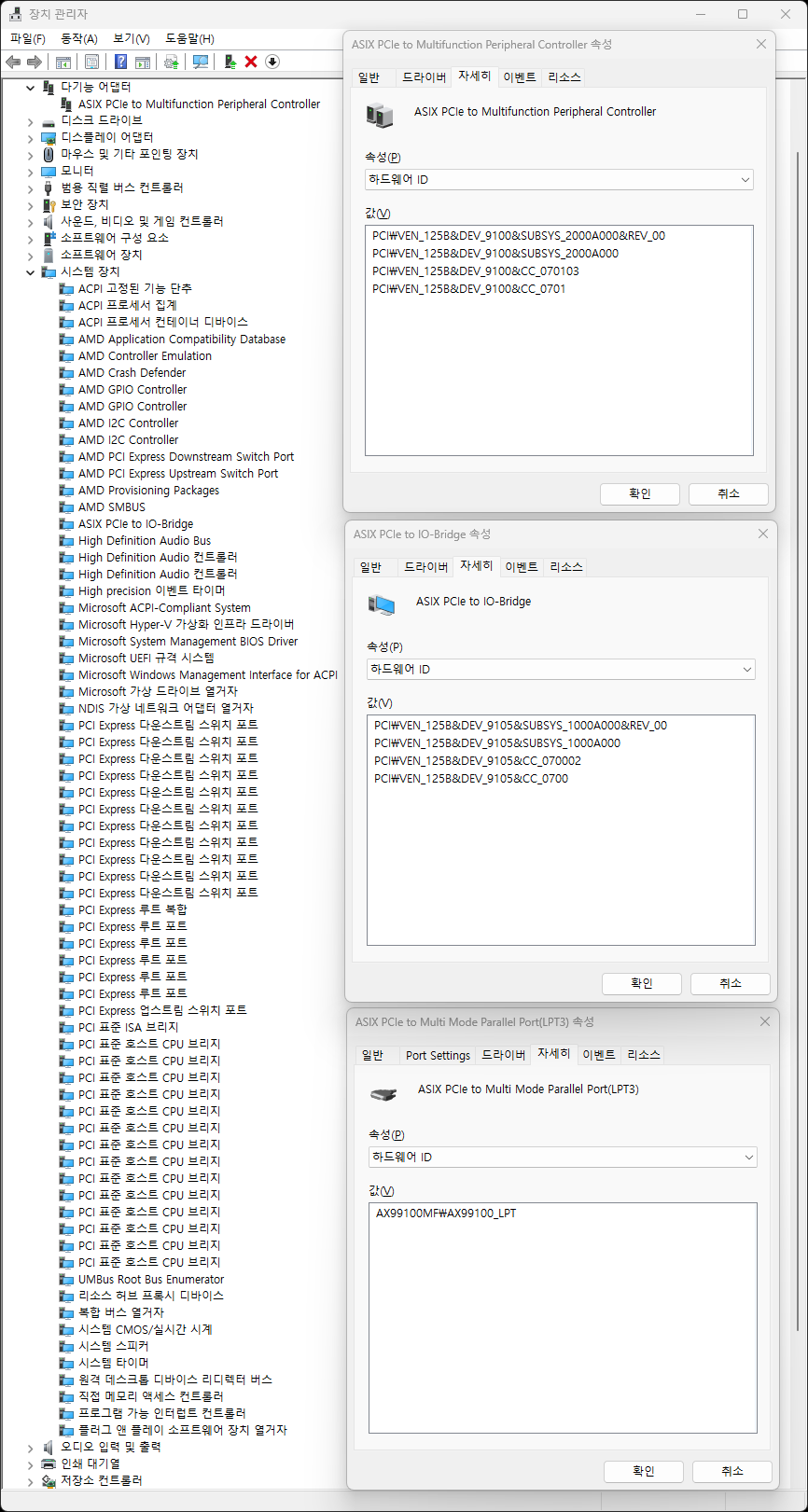Click the green-arrow device toolbar icon
The image size is (808, 1512).
tap(230, 62)
